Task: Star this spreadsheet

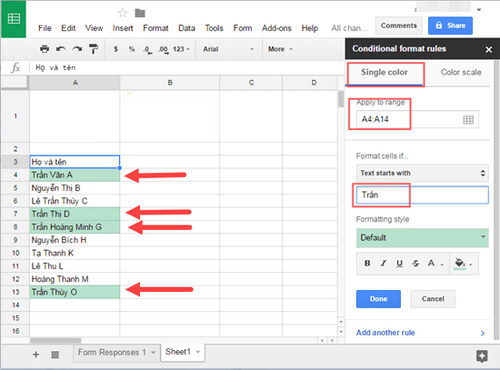Action: [122, 13]
